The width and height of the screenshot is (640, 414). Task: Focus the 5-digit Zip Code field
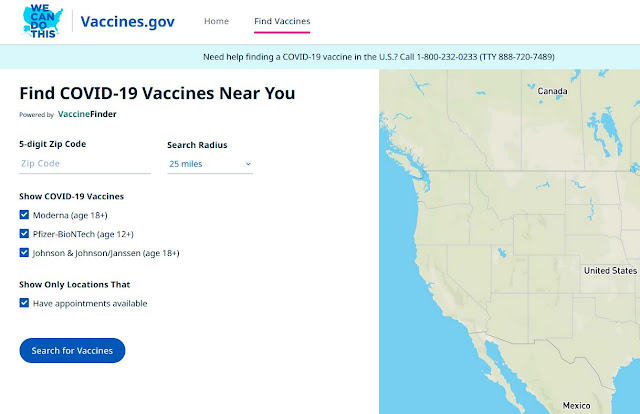pyautogui.click(x=85, y=163)
